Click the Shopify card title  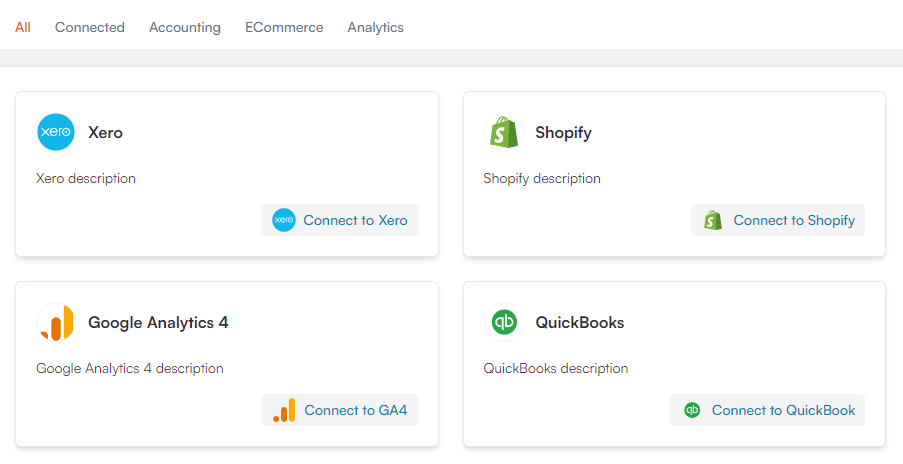pos(563,133)
